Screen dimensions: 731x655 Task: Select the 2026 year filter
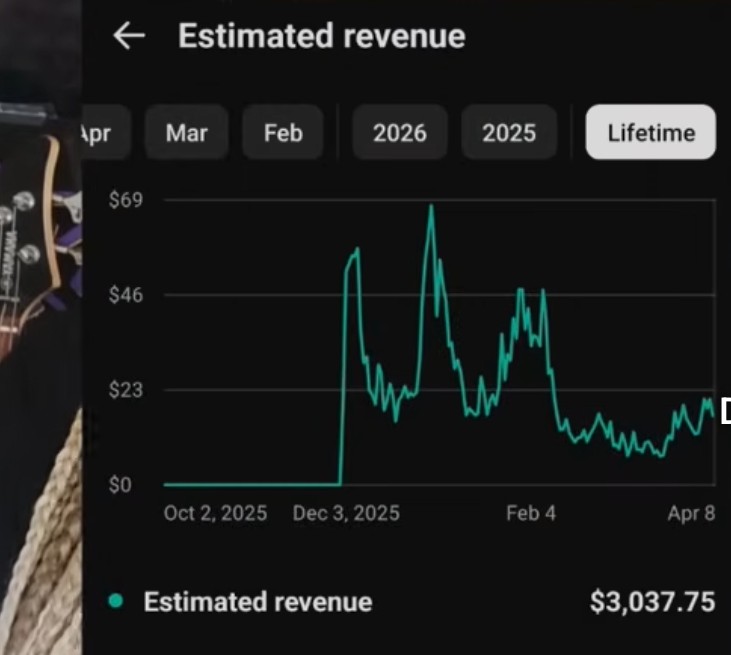click(399, 133)
